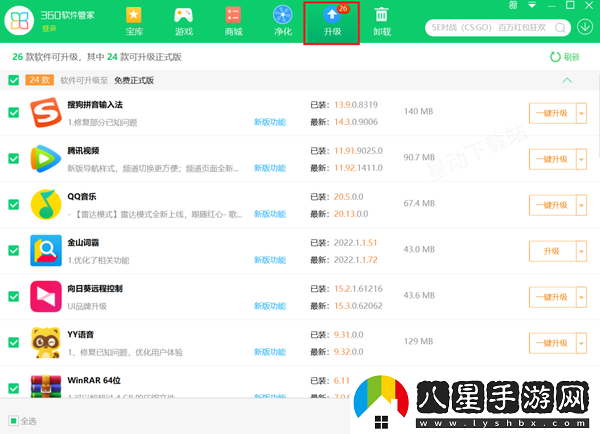Screen dimensions: 600x434
Task: Click 升级 button for 金山词霸
Action: [552, 251]
